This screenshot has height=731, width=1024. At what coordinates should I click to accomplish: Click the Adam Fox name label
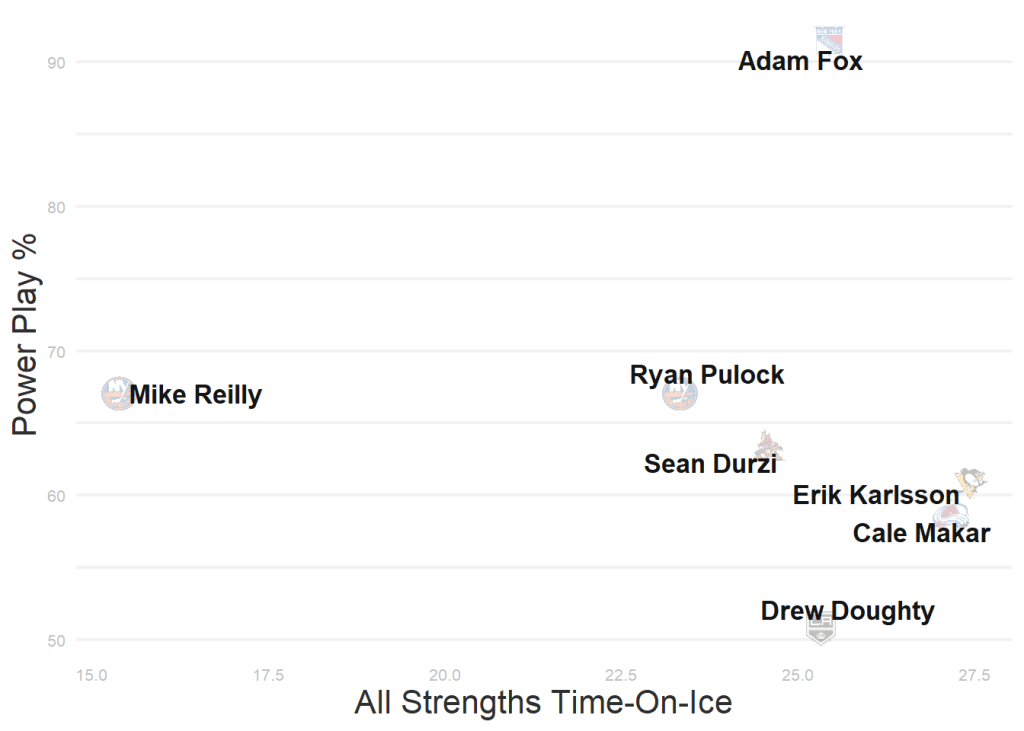click(800, 62)
